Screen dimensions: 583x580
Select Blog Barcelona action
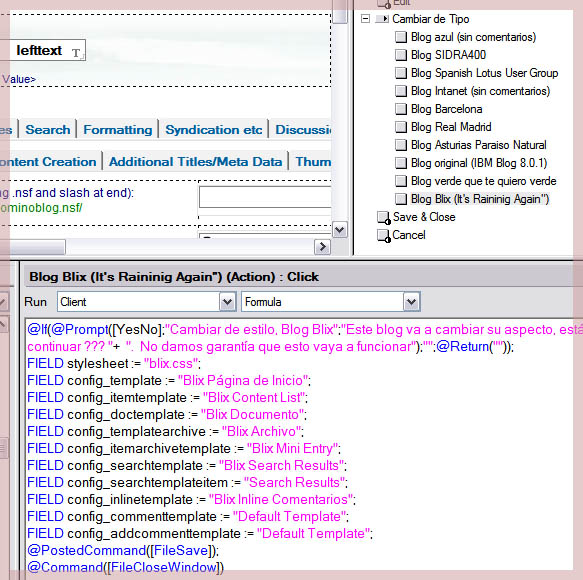(447, 109)
